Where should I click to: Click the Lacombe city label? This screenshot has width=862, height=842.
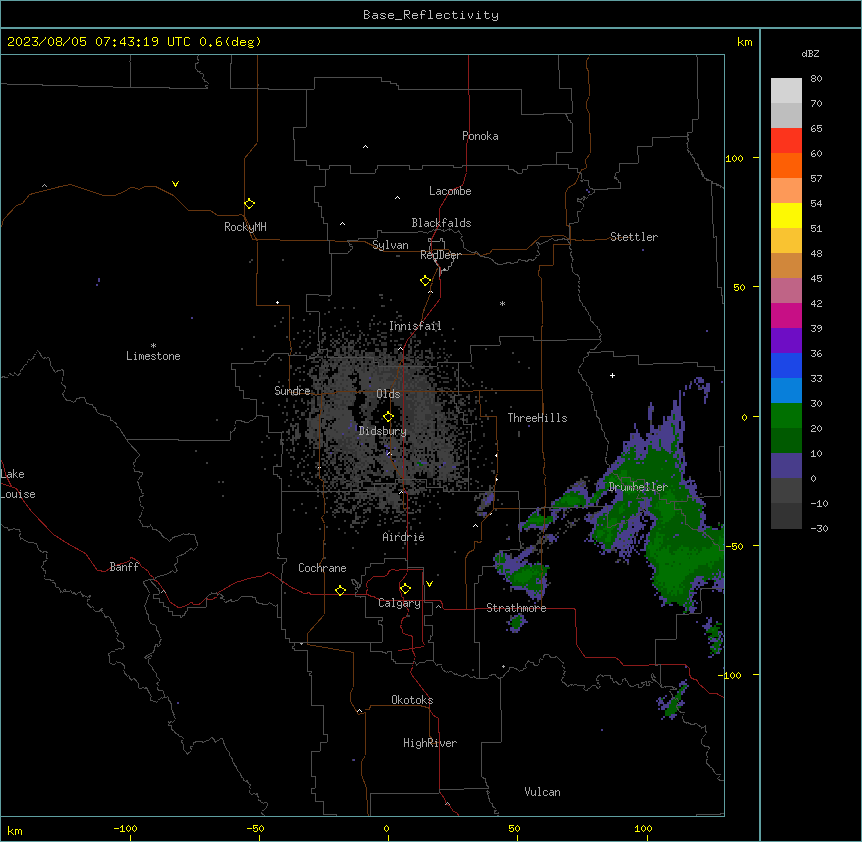click(x=450, y=191)
